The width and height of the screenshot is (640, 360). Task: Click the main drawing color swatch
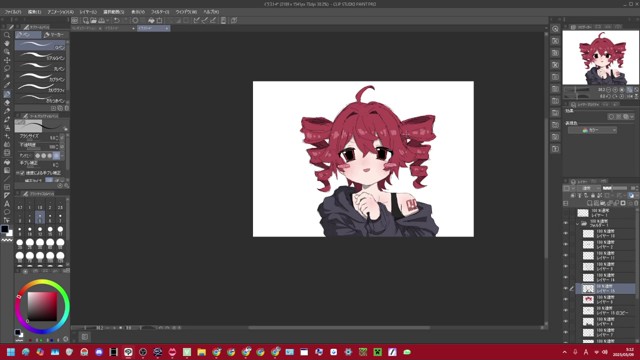tap(4, 229)
